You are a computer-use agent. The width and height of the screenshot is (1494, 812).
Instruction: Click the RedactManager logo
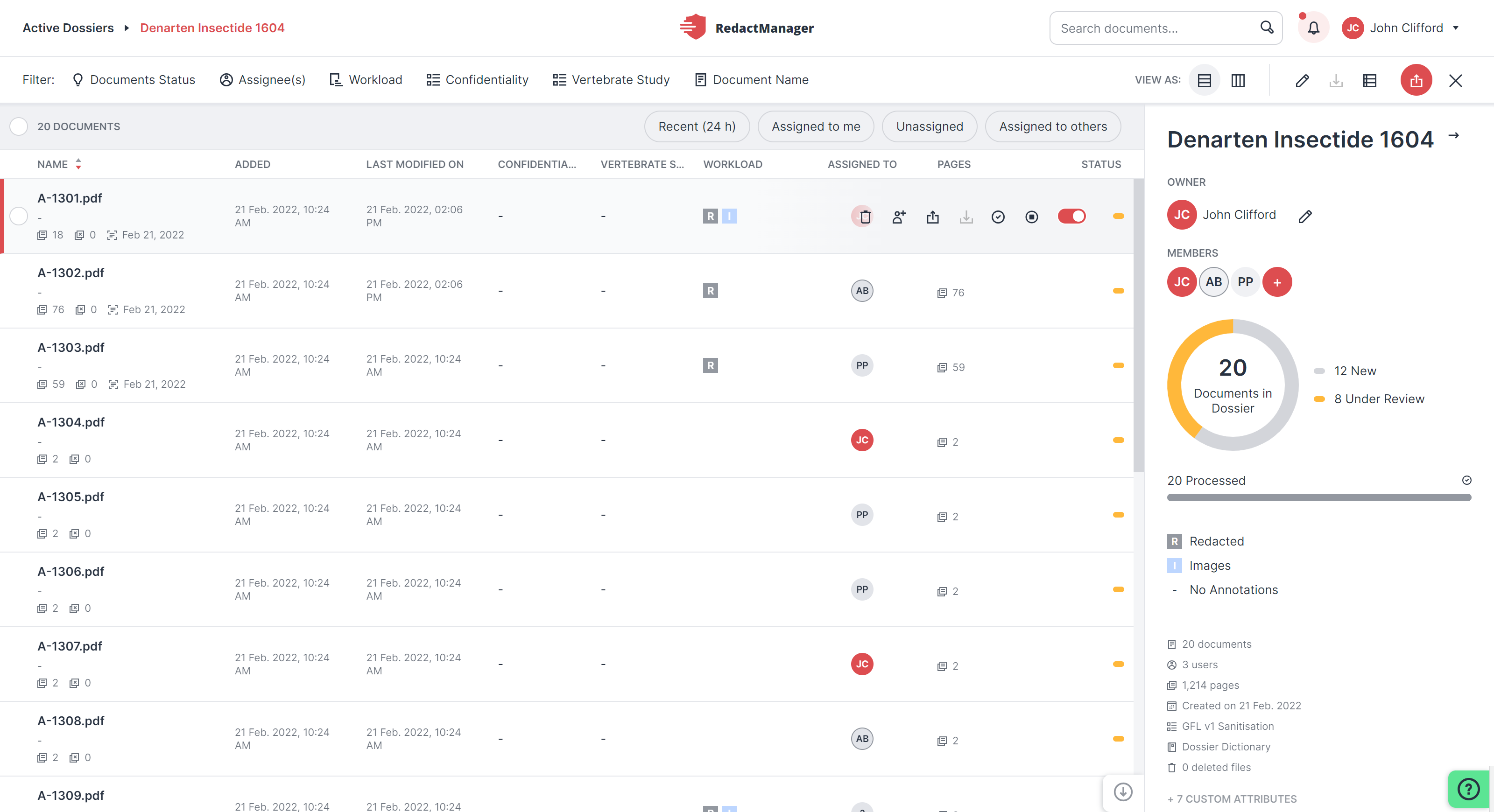tap(747, 27)
